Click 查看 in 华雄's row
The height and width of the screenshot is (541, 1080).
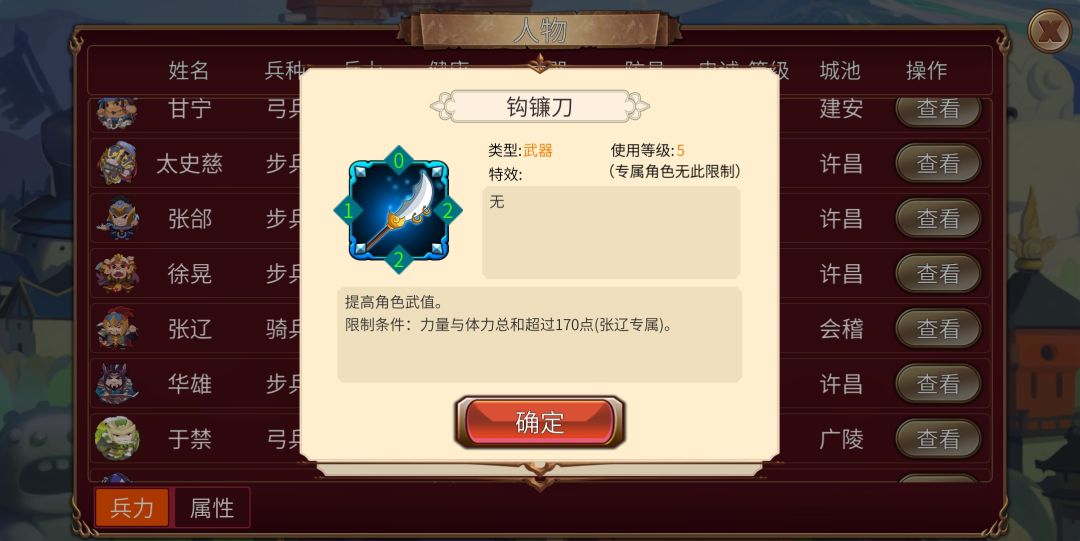938,383
